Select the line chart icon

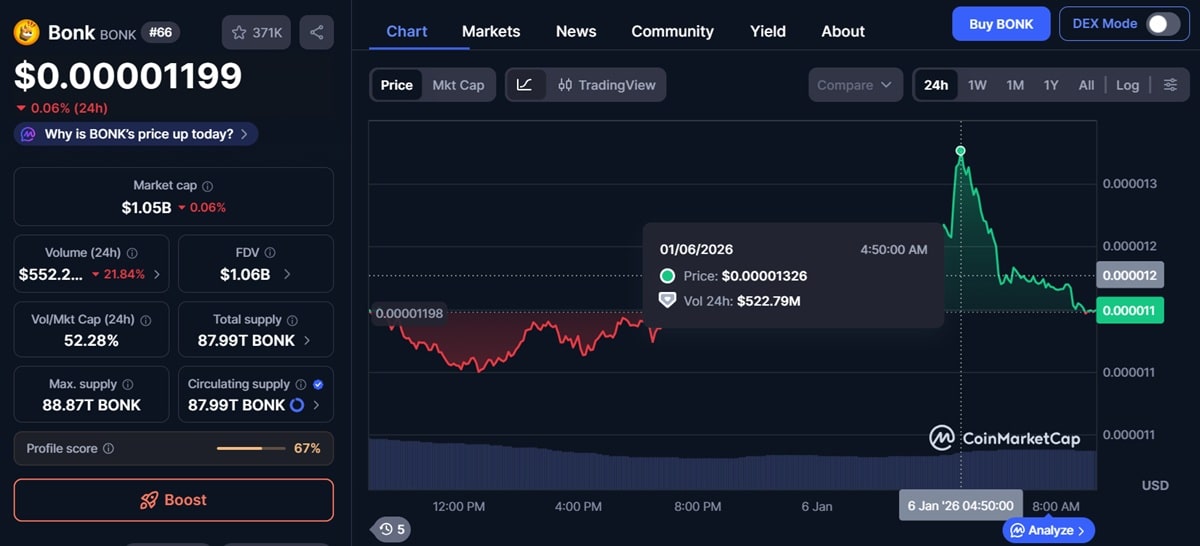click(x=524, y=85)
